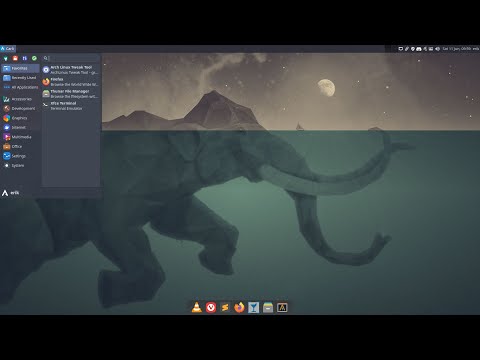Click the pen-shaped tray icon

pos(407,49)
